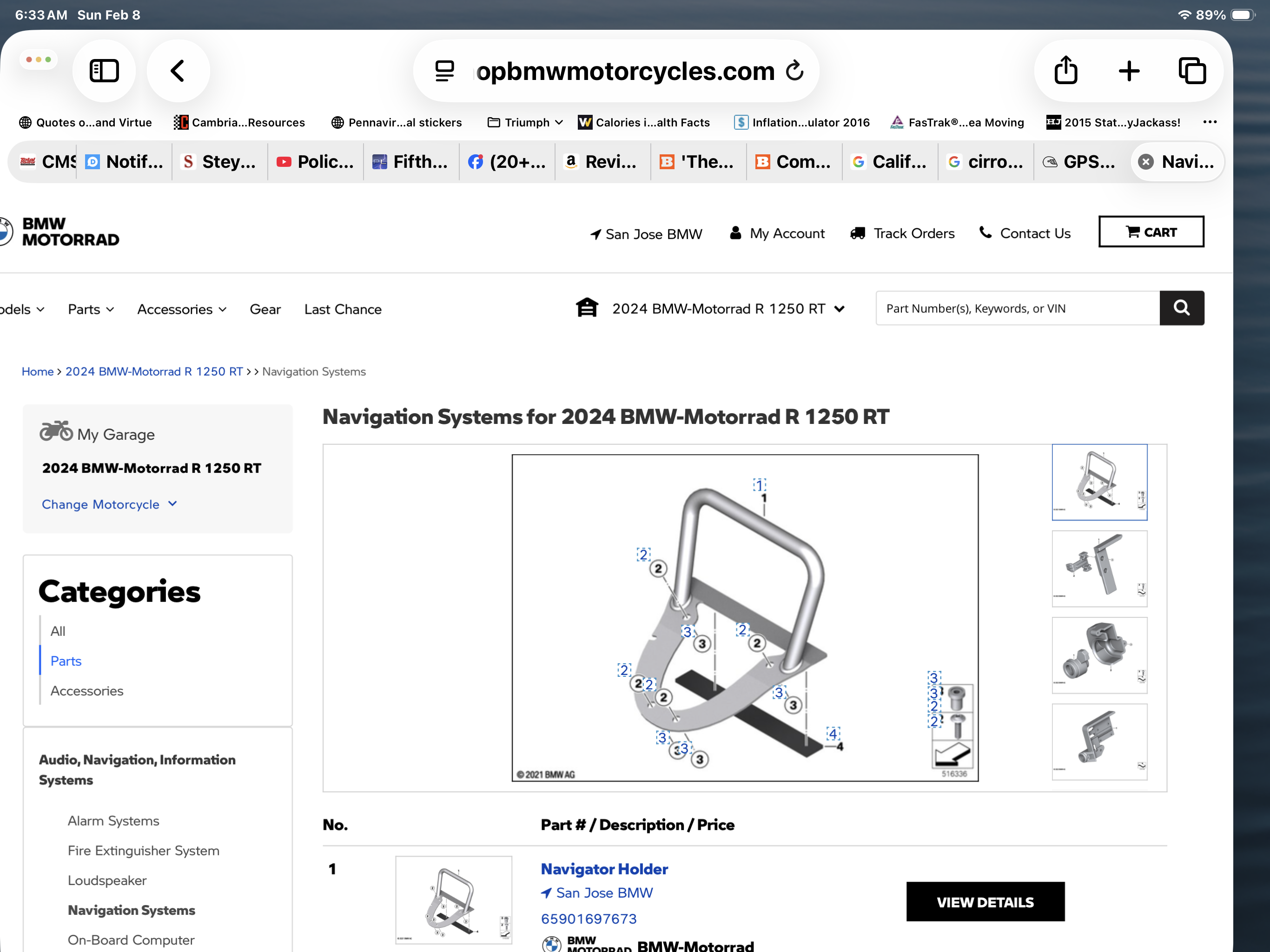Open the 2015 Stat...yJackass! bookmark

(1113, 122)
